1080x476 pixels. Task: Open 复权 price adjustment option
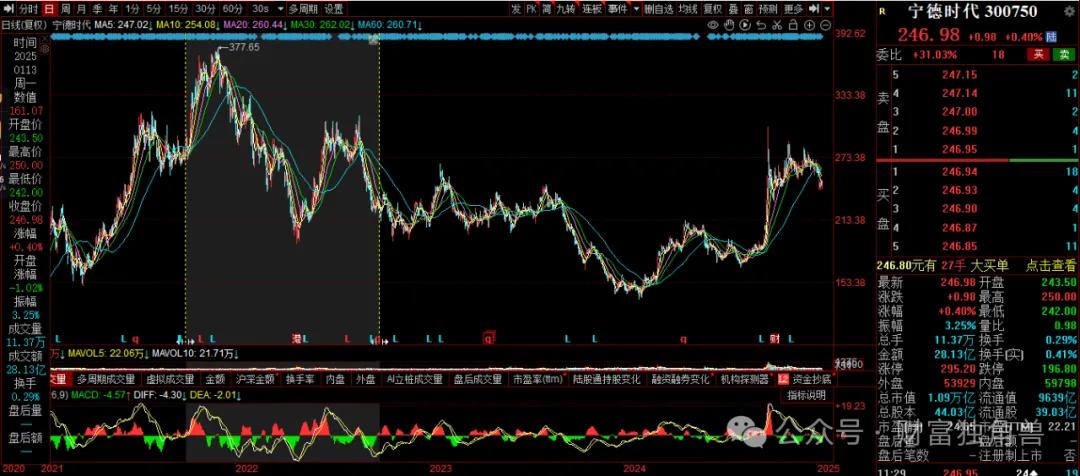(x=713, y=9)
